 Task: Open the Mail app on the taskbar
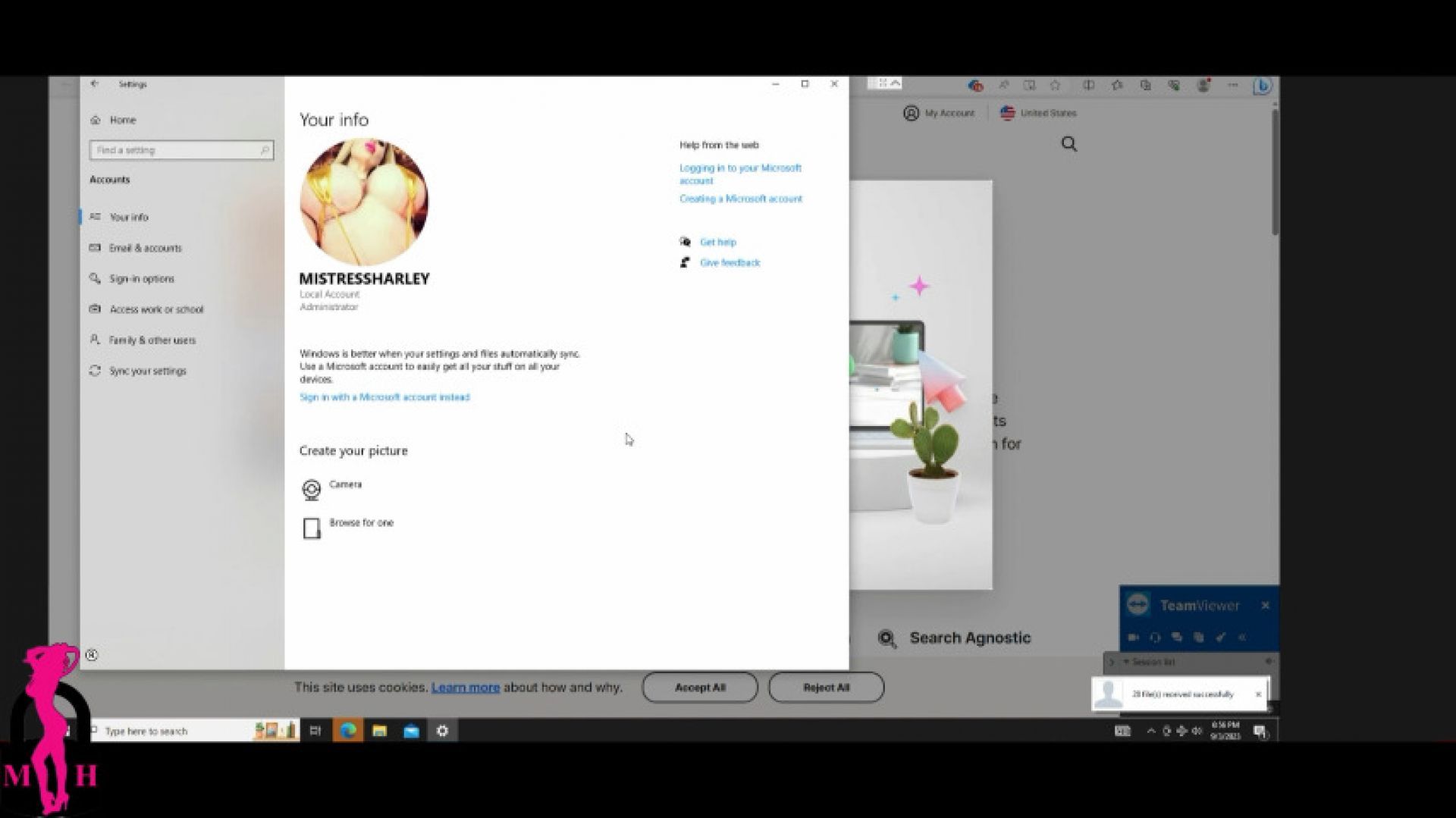pyautogui.click(x=411, y=731)
